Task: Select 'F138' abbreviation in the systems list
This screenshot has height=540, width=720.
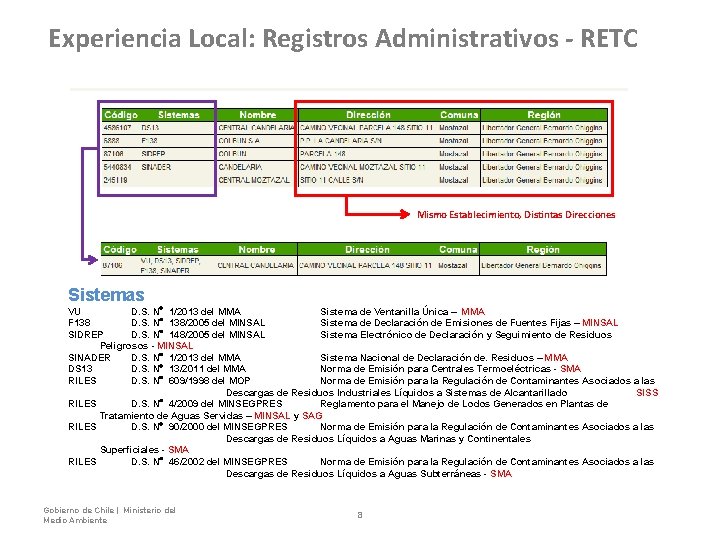Action: point(79,323)
